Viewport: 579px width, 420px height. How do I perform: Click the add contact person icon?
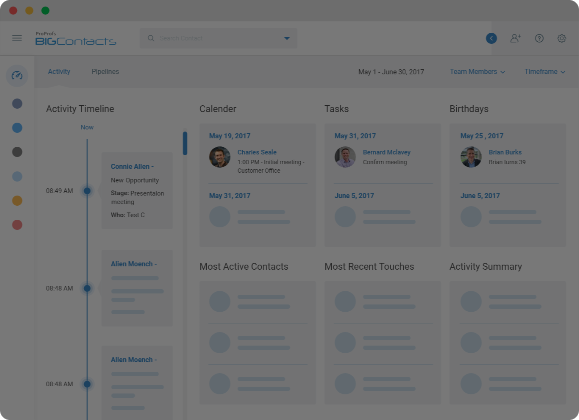tap(515, 38)
